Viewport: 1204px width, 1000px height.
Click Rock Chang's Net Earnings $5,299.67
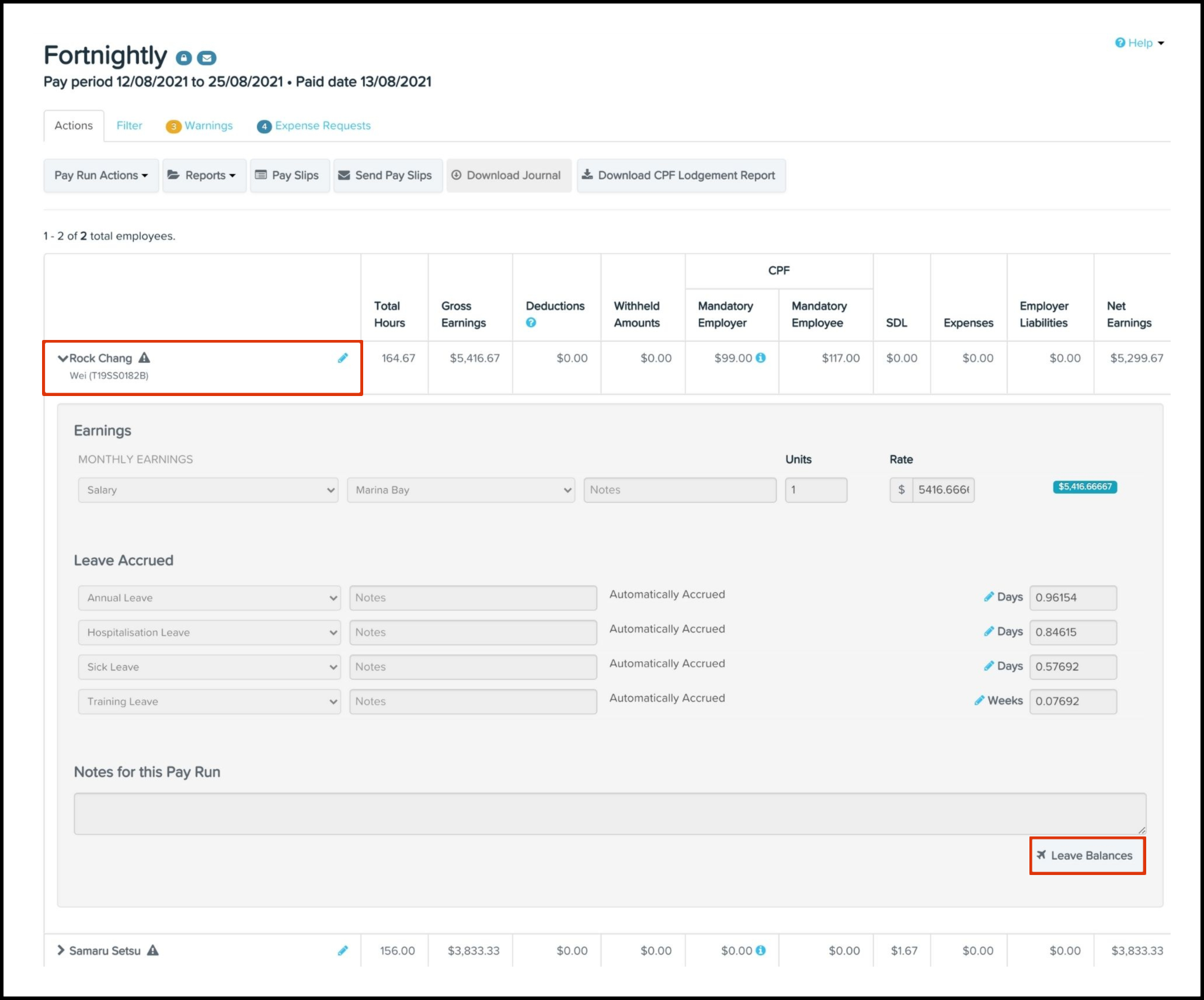point(1137,358)
